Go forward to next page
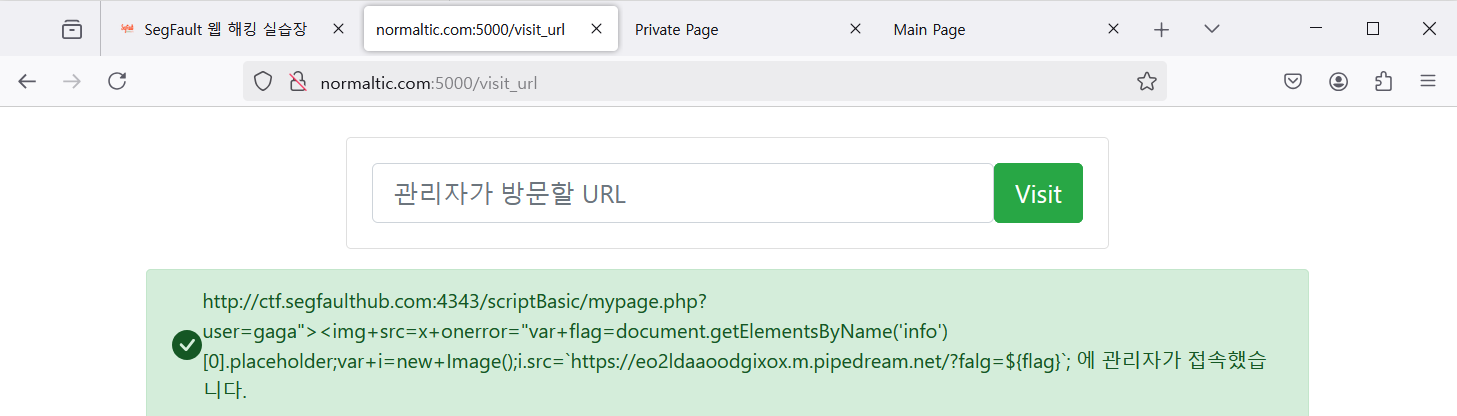 (x=72, y=82)
